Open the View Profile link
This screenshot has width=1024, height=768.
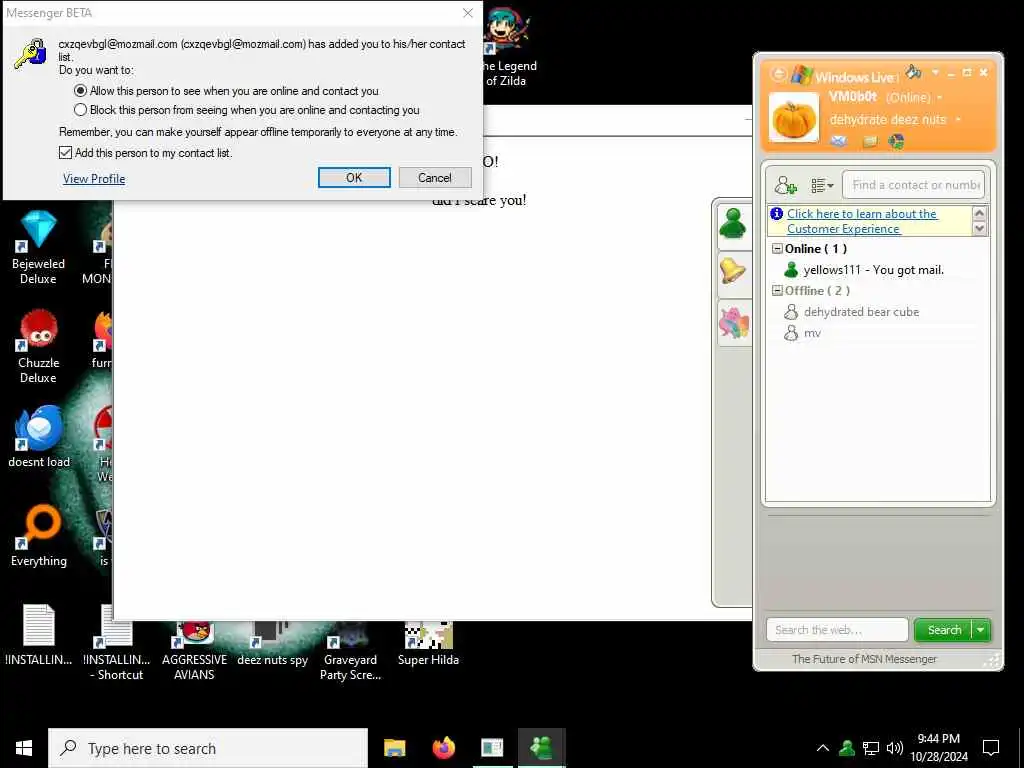coord(94,178)
